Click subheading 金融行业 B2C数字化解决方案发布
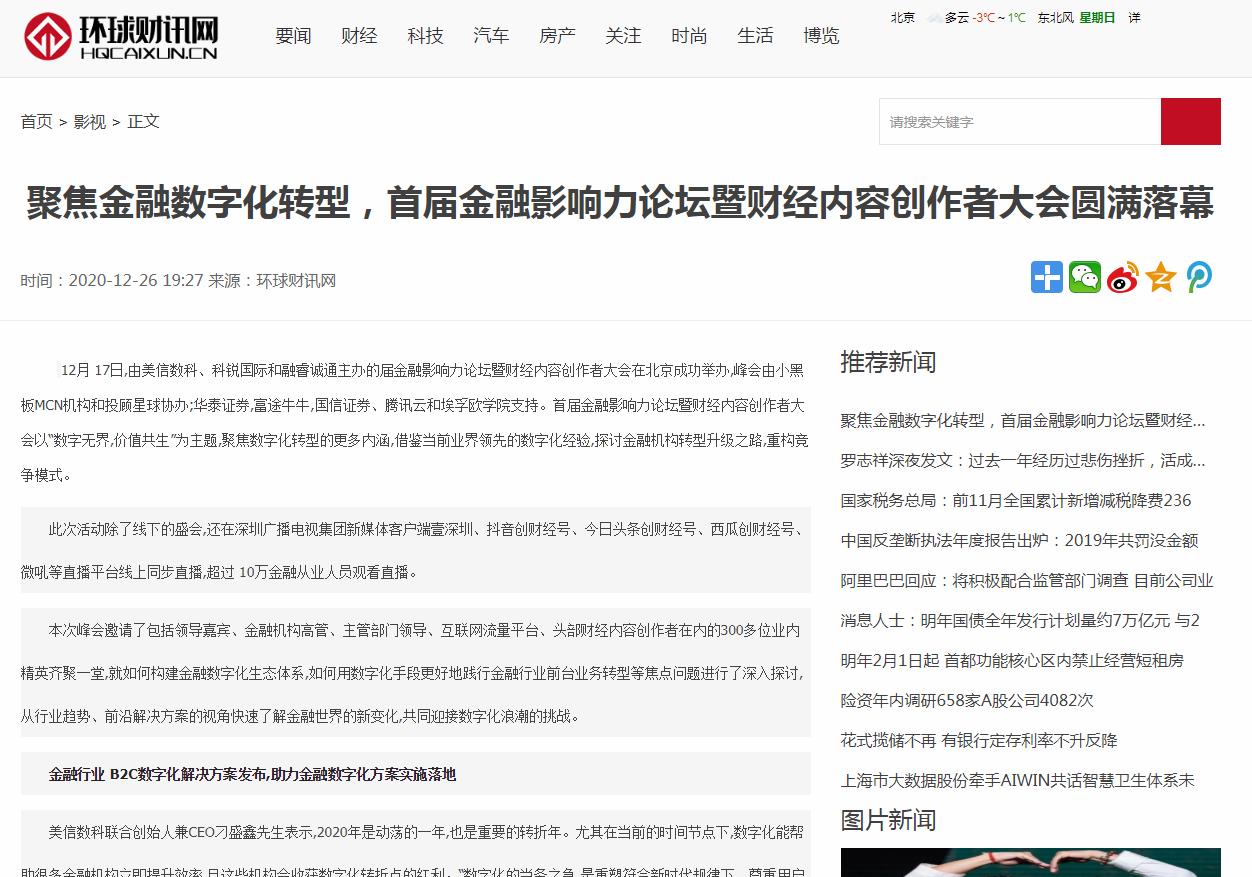1252x877 pixels. click(252, 774)
